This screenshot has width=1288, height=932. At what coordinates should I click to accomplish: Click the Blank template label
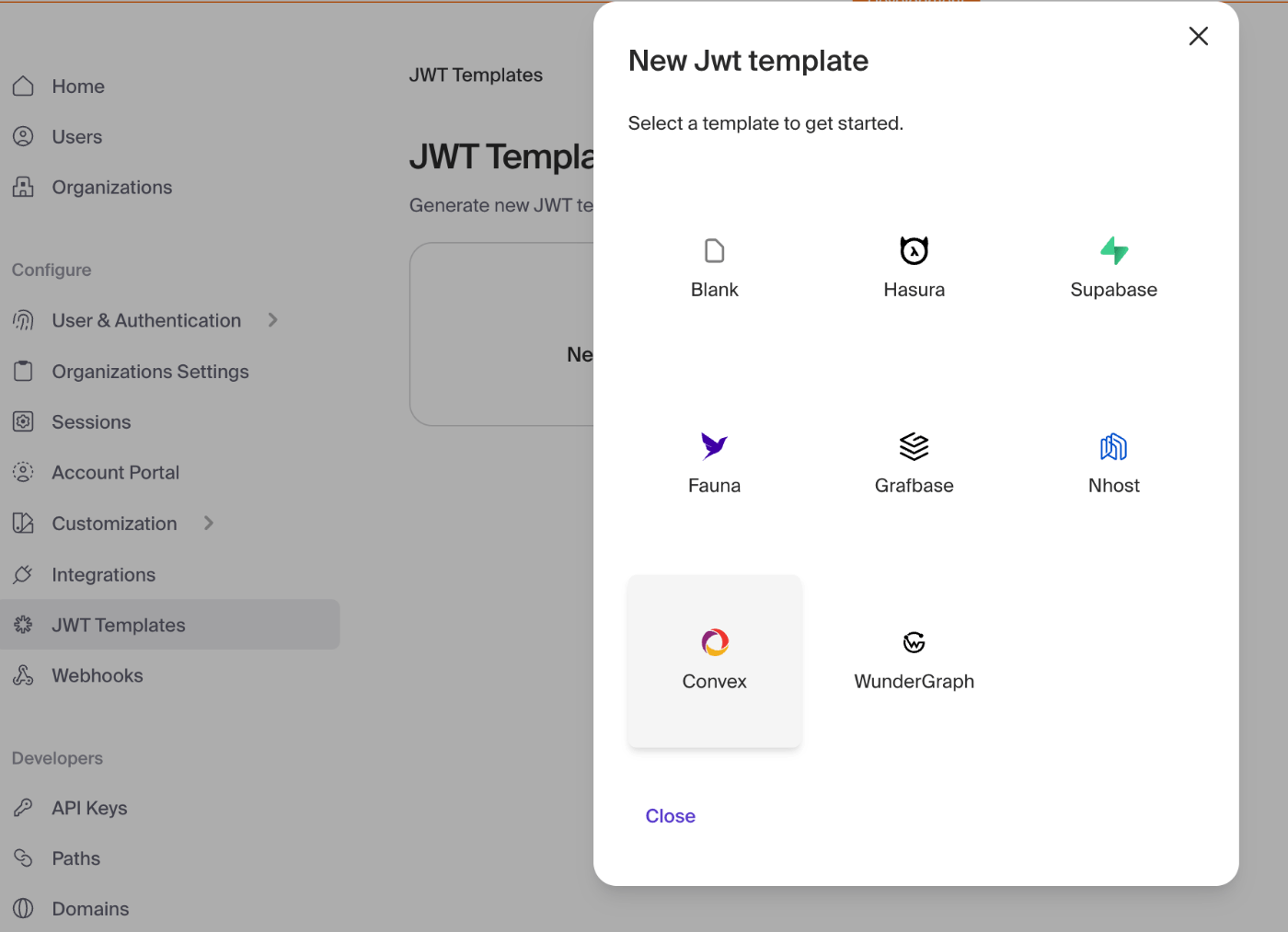[x=715, y=290]
